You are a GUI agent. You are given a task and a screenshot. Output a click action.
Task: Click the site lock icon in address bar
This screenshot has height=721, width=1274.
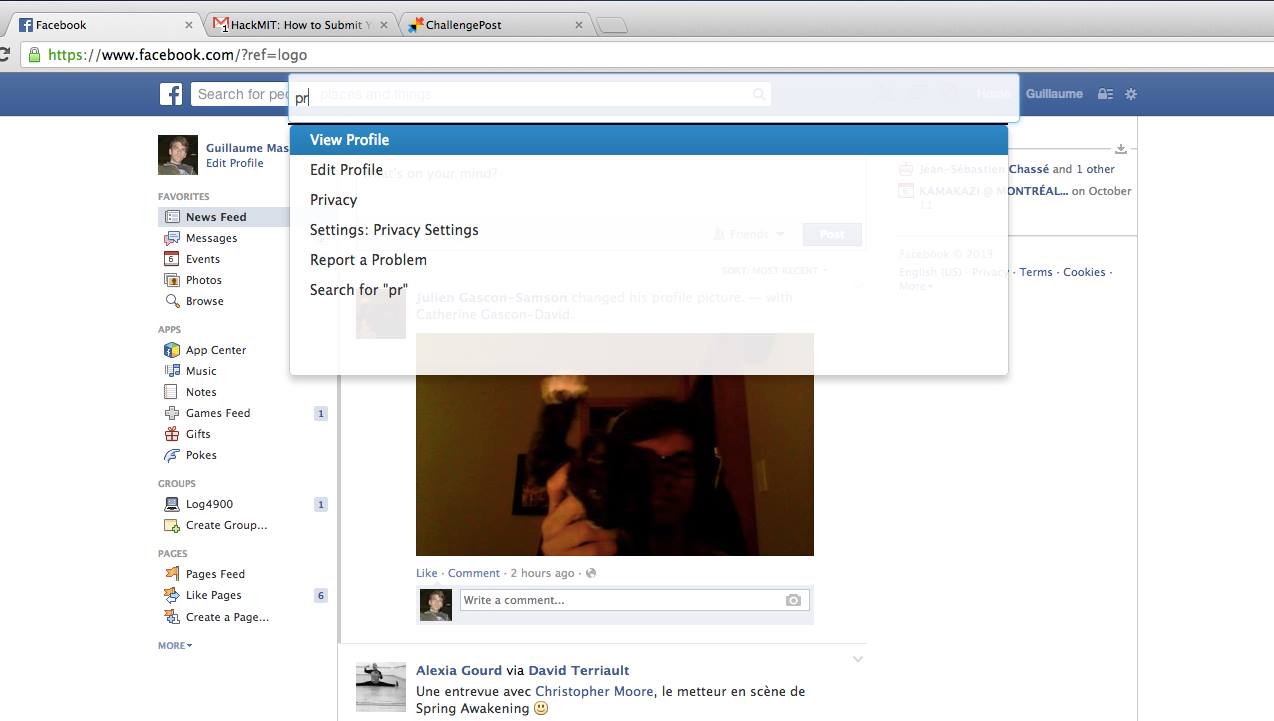(x=35, y=55)
